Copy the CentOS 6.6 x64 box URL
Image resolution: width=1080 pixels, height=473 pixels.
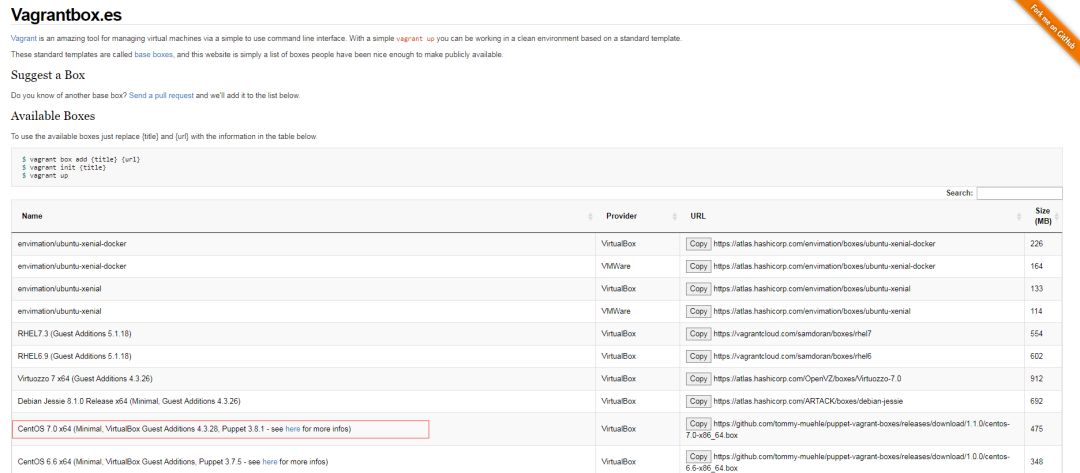[698, 456]
